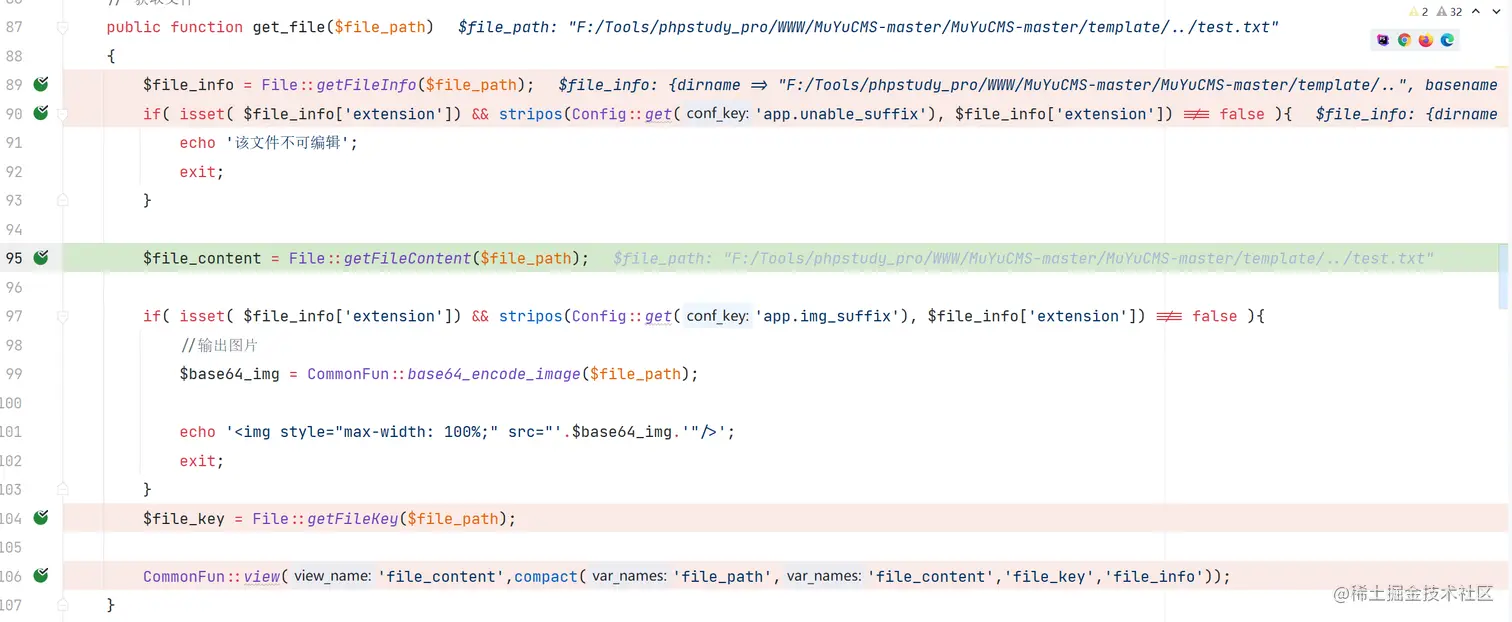This screenshot has height=622, width=1512.
Task: Click view_name inlay hint on line 106
Action: pos(332,576)
